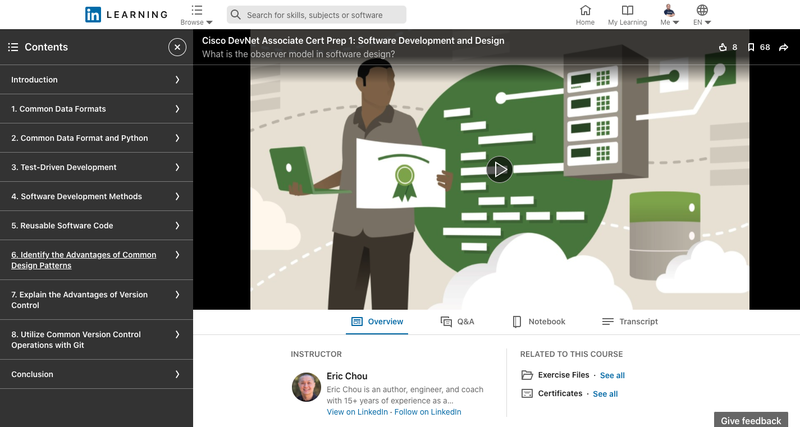The width and height of the screenshot is (800, 427).
Task: Expand 2. Common Data Format and Python
Action: [x=96, y=138]
